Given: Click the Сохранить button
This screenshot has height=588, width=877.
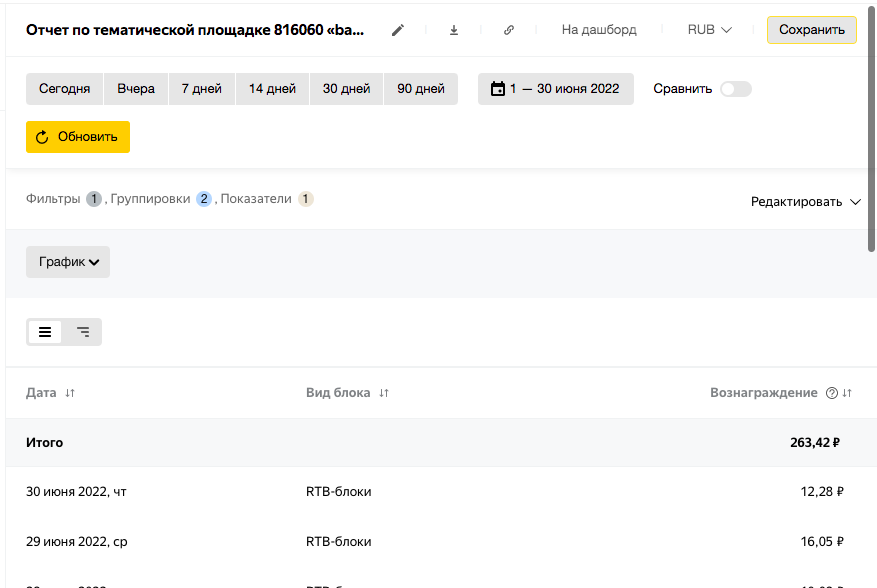Looking at the screenshot, I should pos(811,30).
